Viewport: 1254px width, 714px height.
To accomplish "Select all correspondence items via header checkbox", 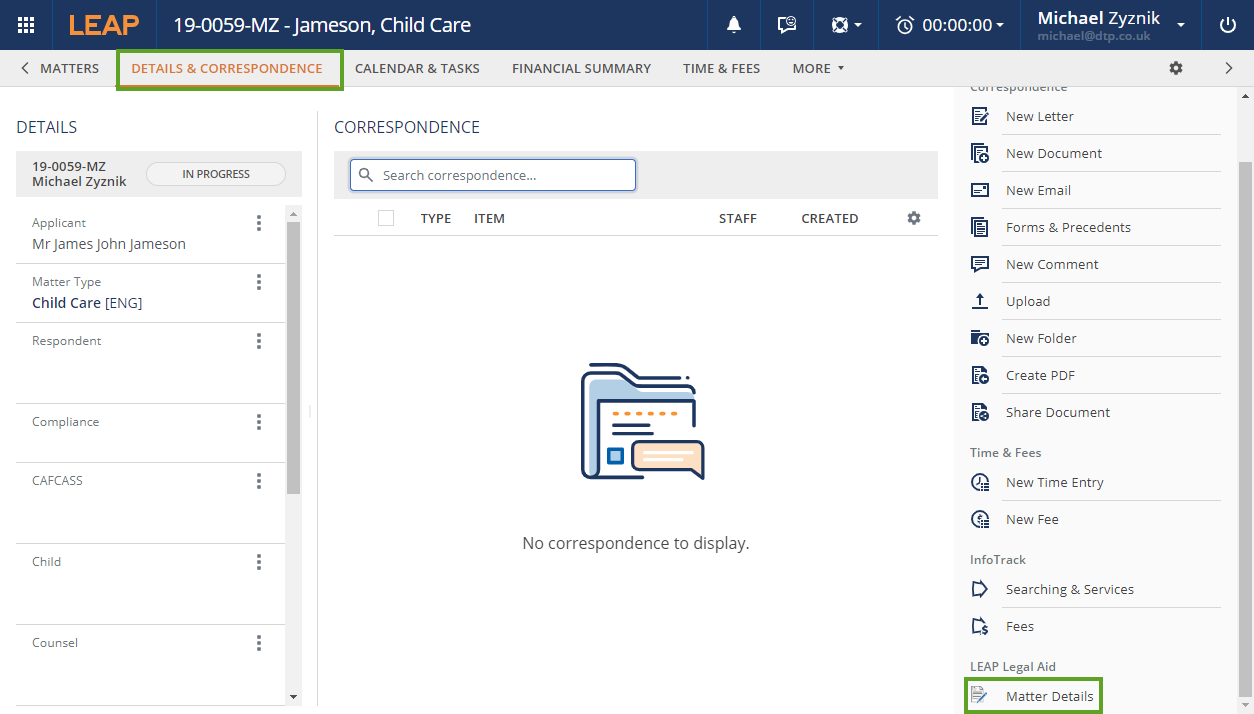I will click(x=386, y=217).
